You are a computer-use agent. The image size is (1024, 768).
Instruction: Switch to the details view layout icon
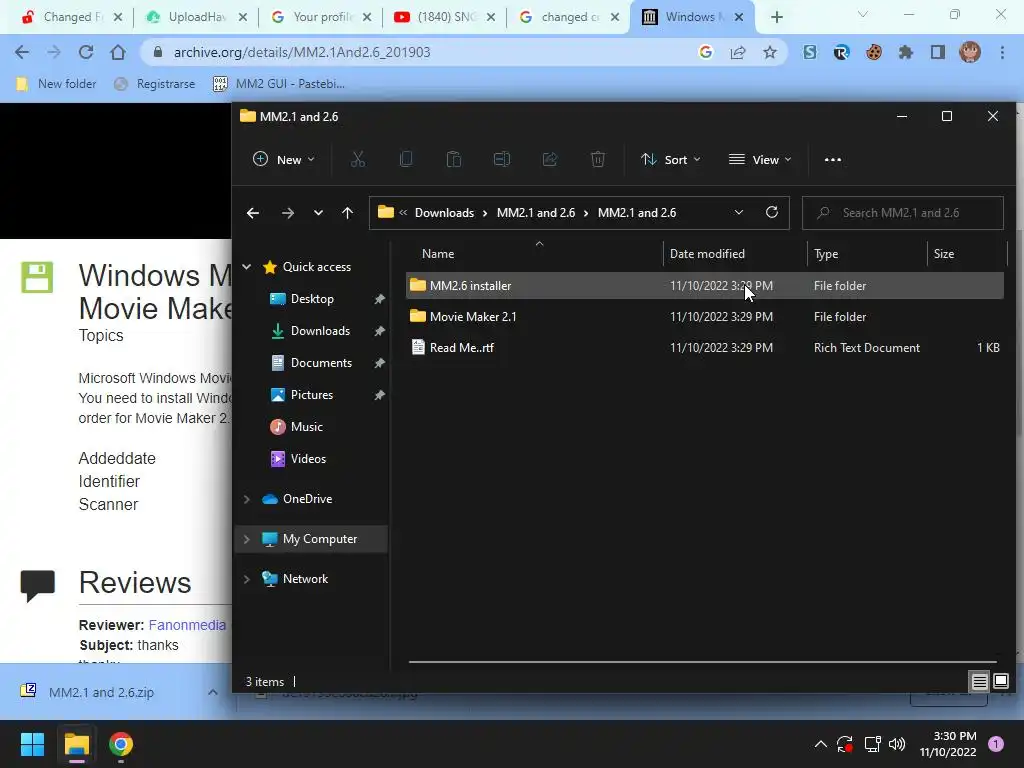(979, 682)
